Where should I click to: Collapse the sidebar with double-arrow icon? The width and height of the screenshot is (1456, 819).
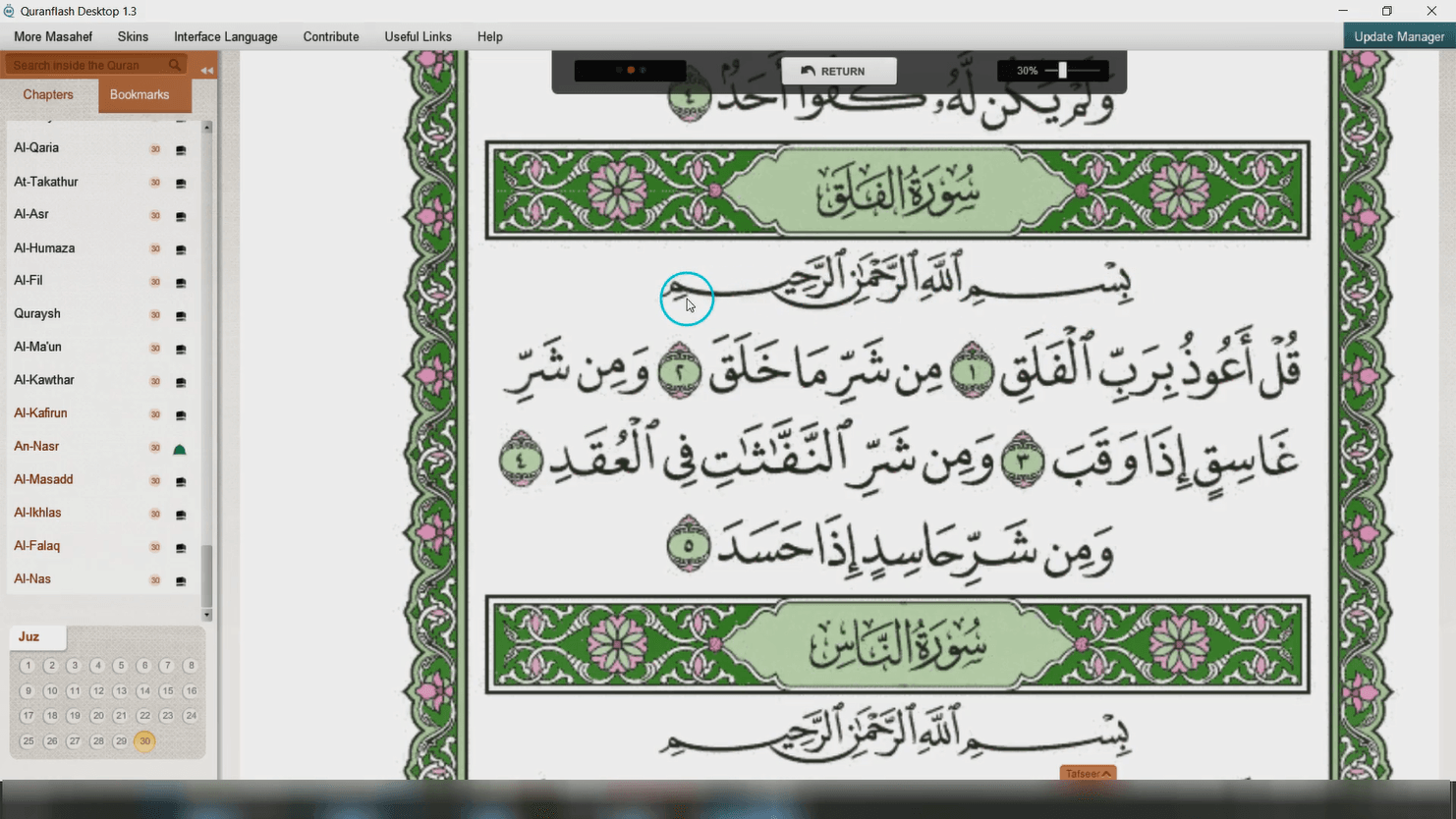point(206,71)
